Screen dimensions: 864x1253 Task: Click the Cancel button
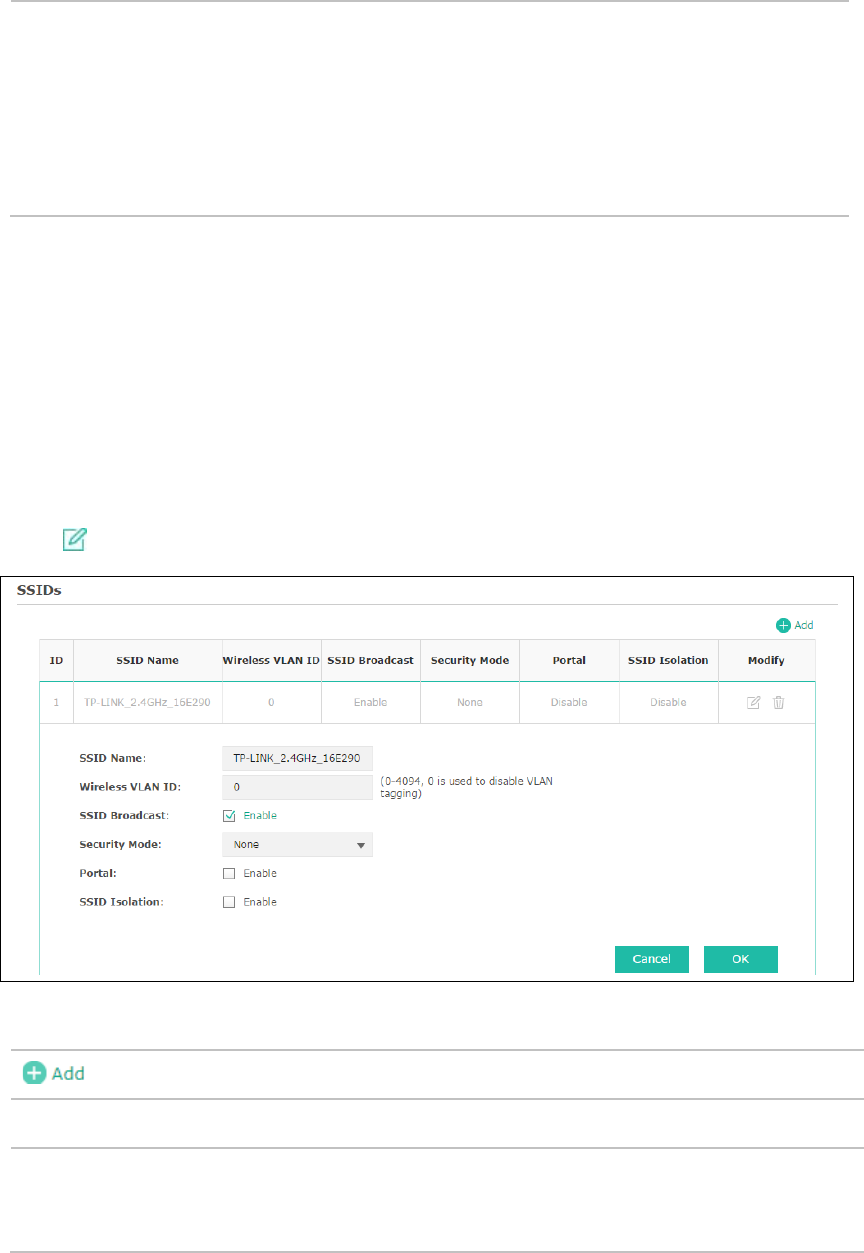[651, 959]
